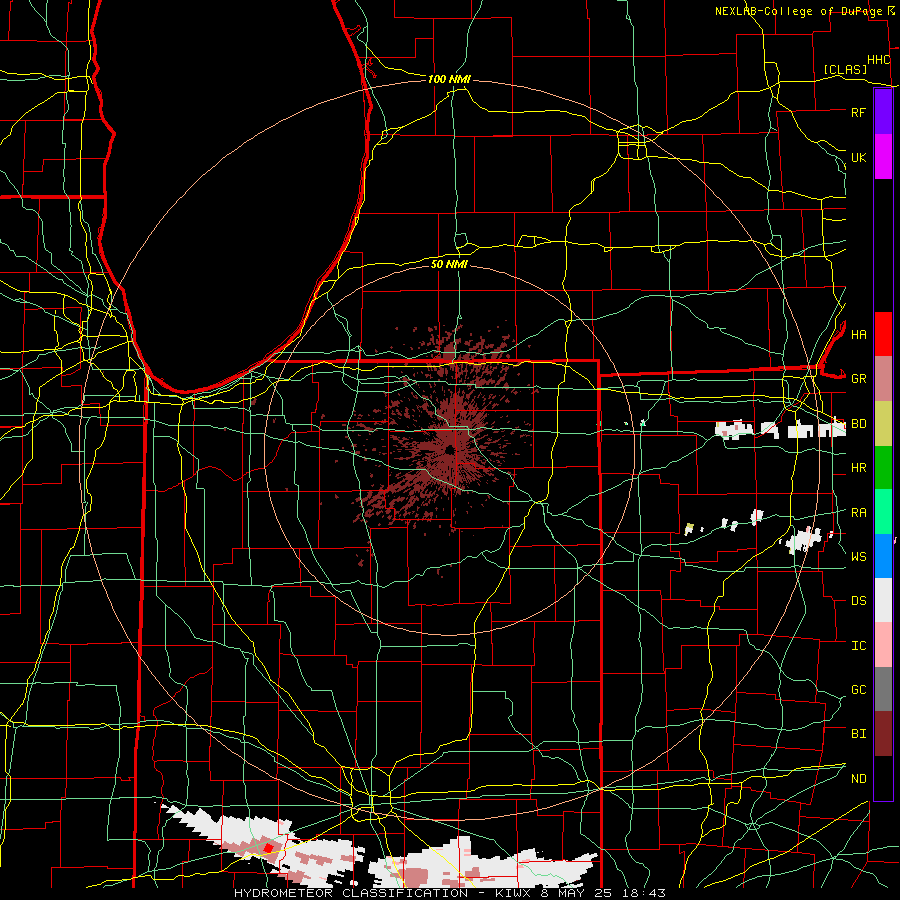Click the red HA color swatch

click(x=883, y=334)
